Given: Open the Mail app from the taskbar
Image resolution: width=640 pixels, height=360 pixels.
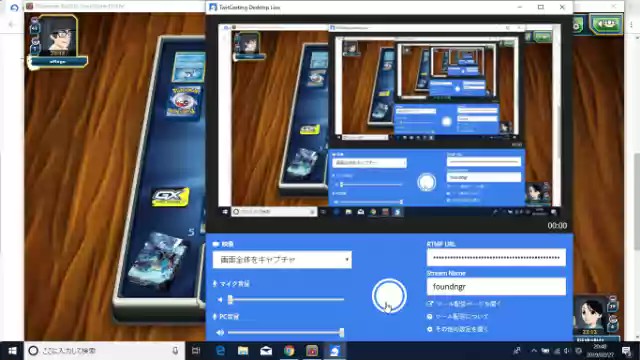Looking at the screenshot, I should tap(266, 351).
